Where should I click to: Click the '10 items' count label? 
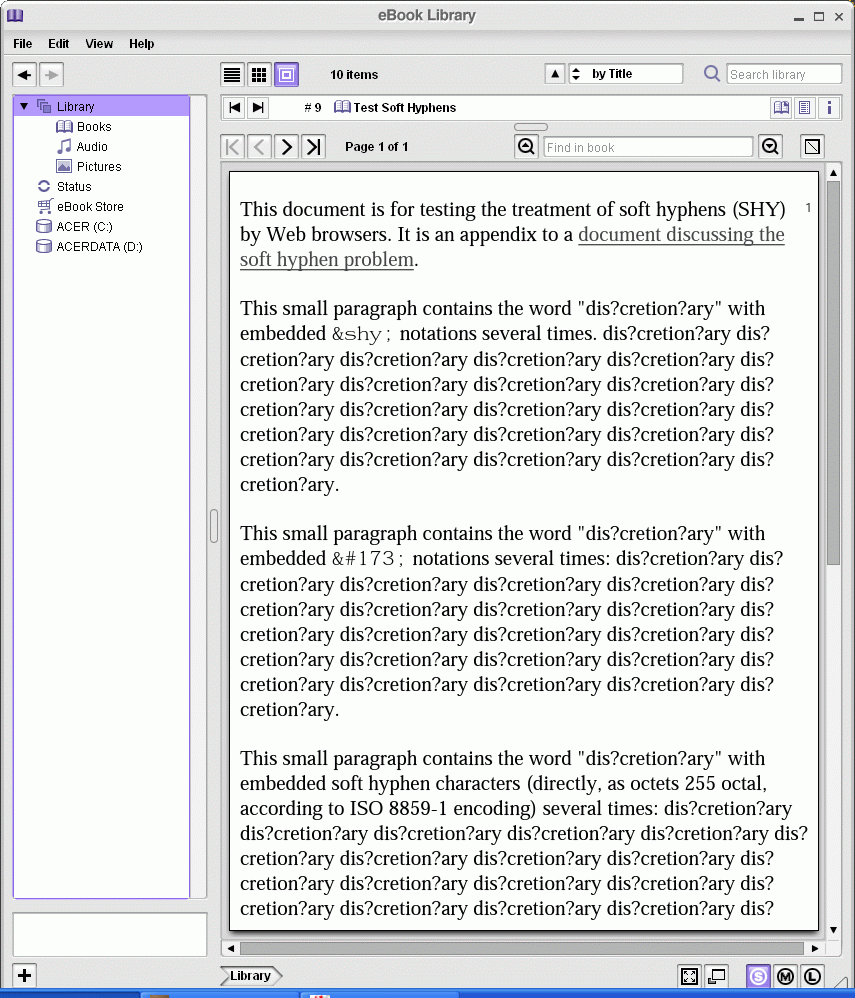[x=354, y=74]
